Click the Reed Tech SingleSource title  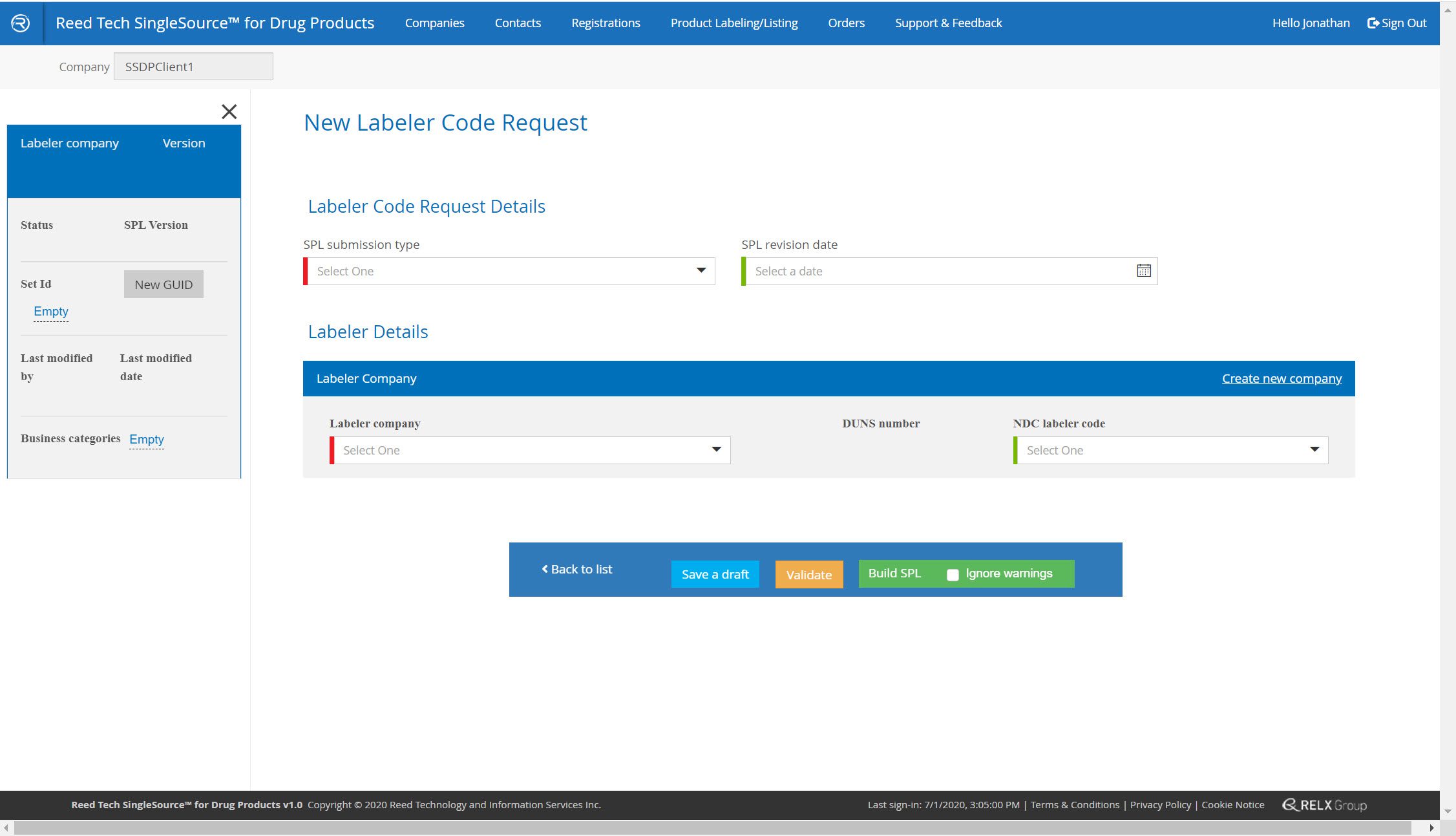[x=215, y=23]
